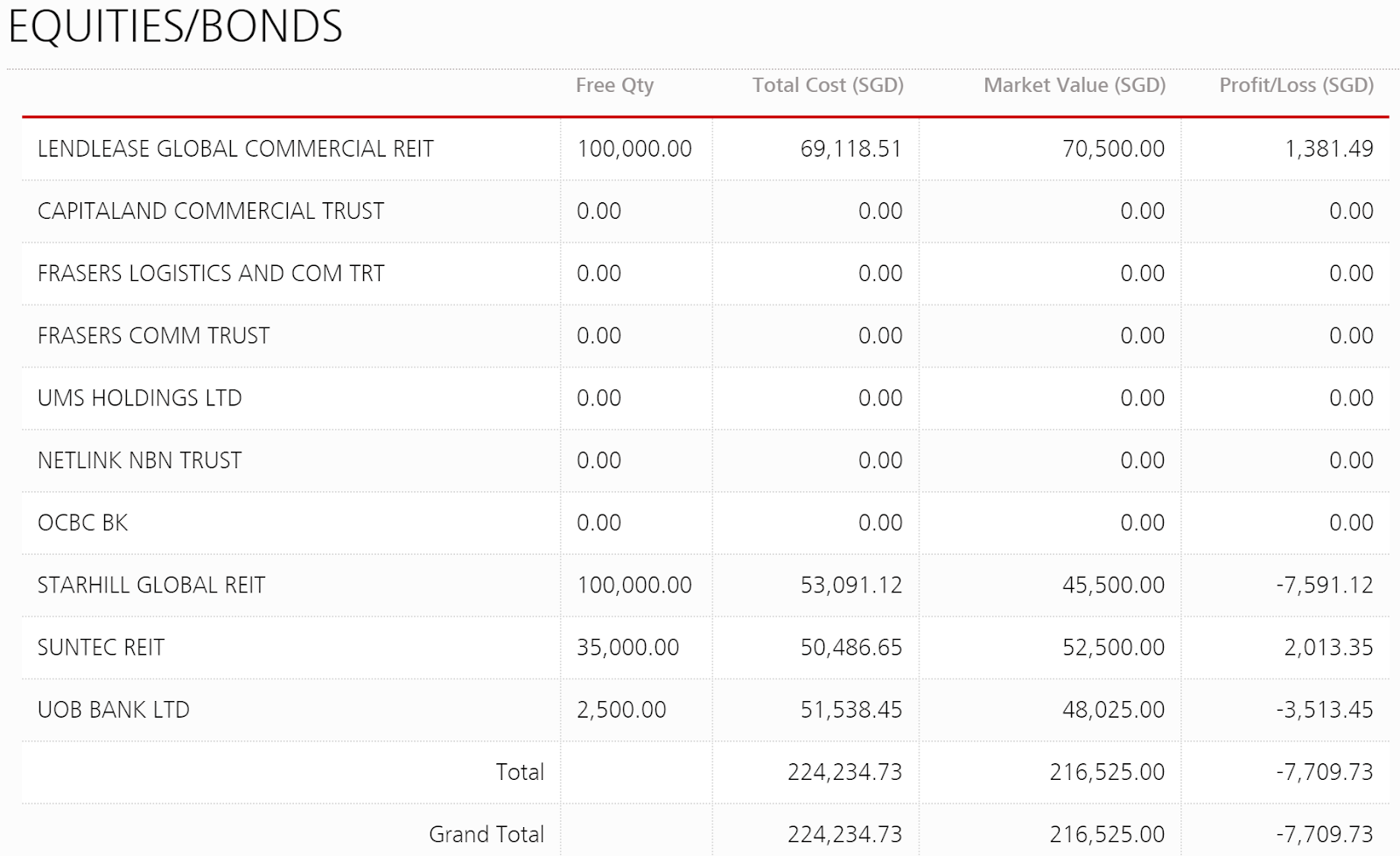
Task: Click UOB market value 48,025.00
Action: (x=1113, y=710)
